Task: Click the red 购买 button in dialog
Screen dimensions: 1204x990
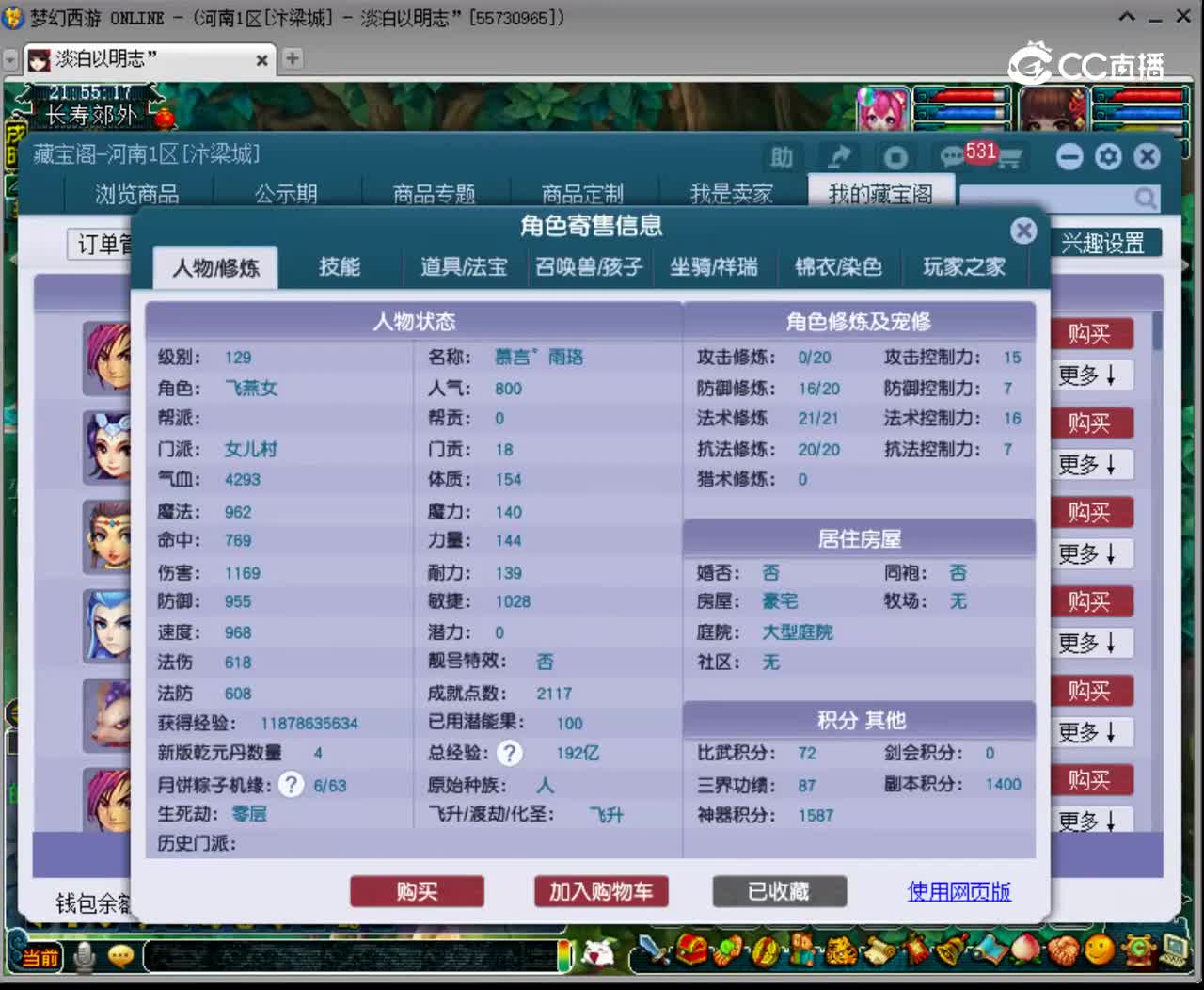Action: pyautogui.click(x=417, y=891)
